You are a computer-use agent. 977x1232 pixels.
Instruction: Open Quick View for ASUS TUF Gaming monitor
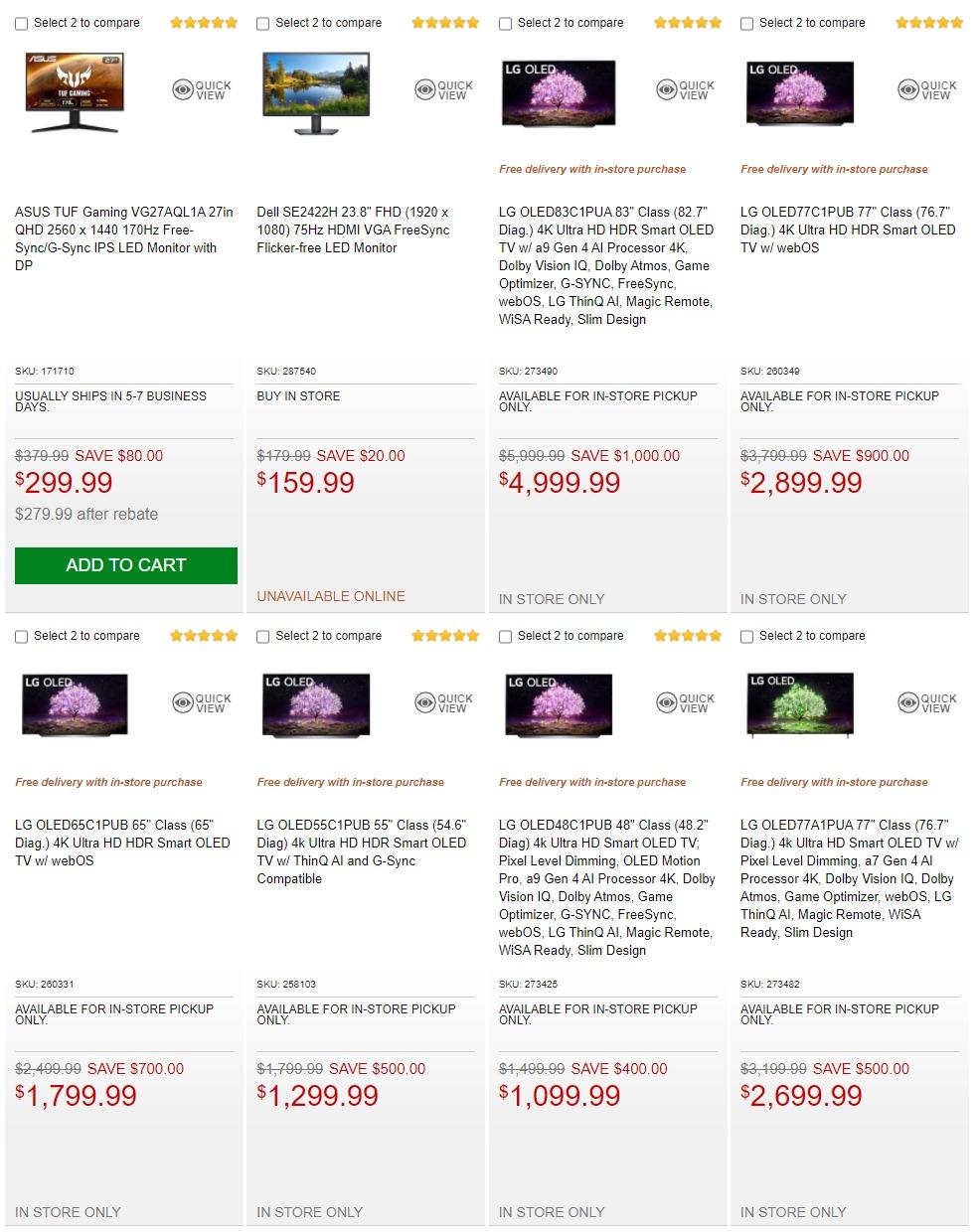202,90
